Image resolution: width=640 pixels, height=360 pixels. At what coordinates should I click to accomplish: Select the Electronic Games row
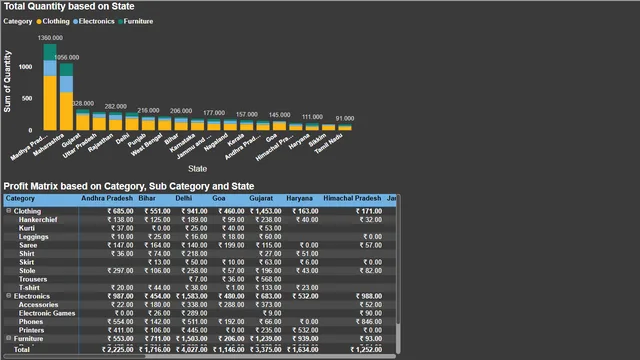click(47, 313)
